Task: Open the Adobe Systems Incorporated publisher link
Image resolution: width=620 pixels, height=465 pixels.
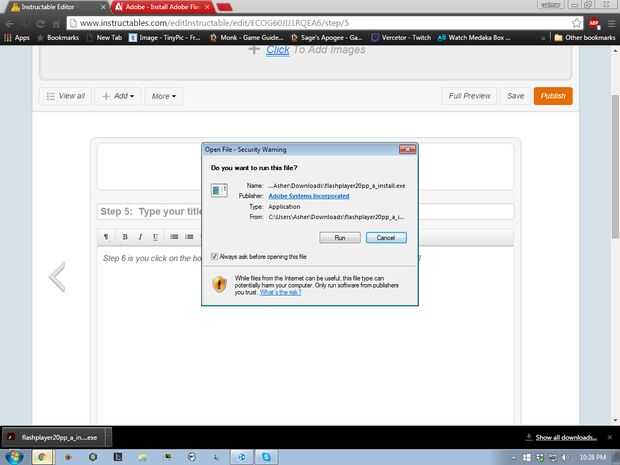Action: tap(308, 196)
